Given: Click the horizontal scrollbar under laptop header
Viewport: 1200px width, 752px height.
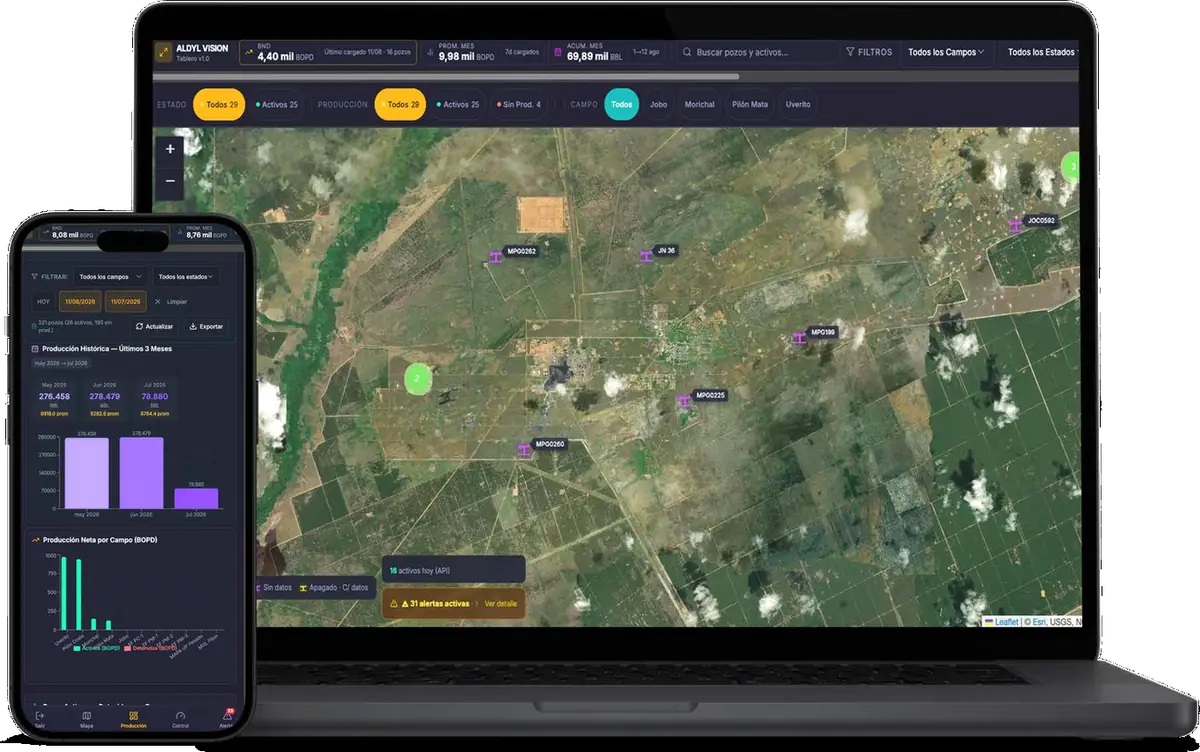Looking at the screenshot, I should 446,76.
